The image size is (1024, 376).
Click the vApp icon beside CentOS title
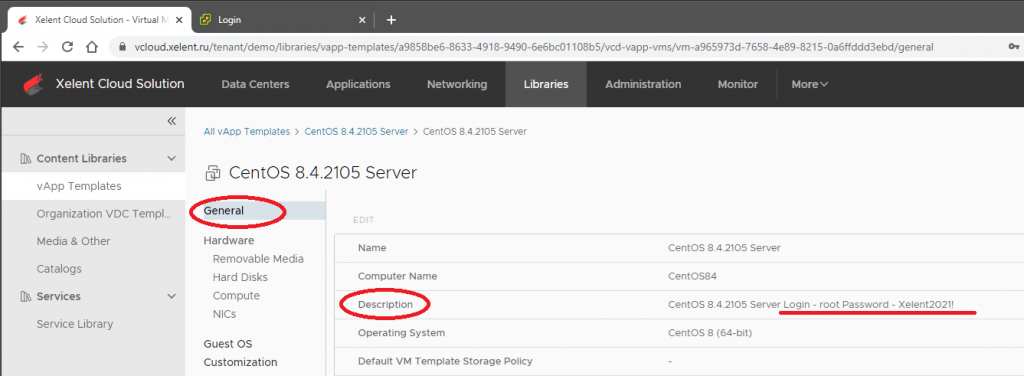[x=213, y=173]
